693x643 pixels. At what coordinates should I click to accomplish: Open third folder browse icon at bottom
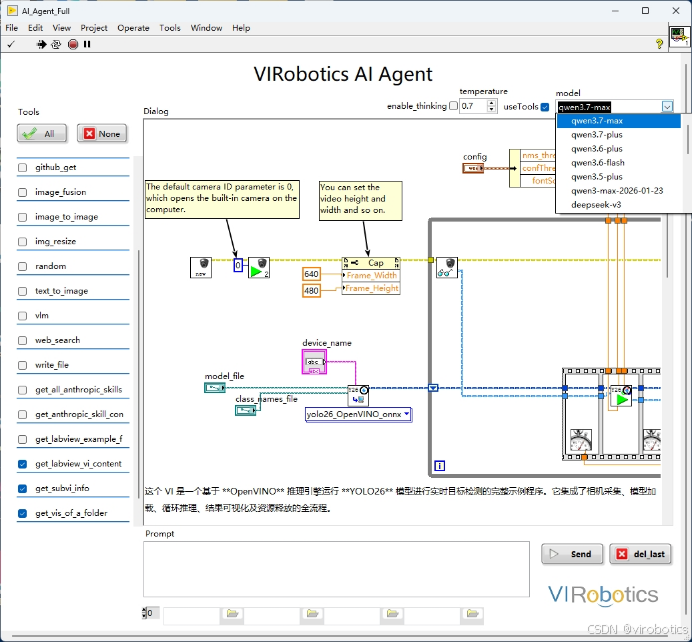pyautogui.click(x=392, y=613)
